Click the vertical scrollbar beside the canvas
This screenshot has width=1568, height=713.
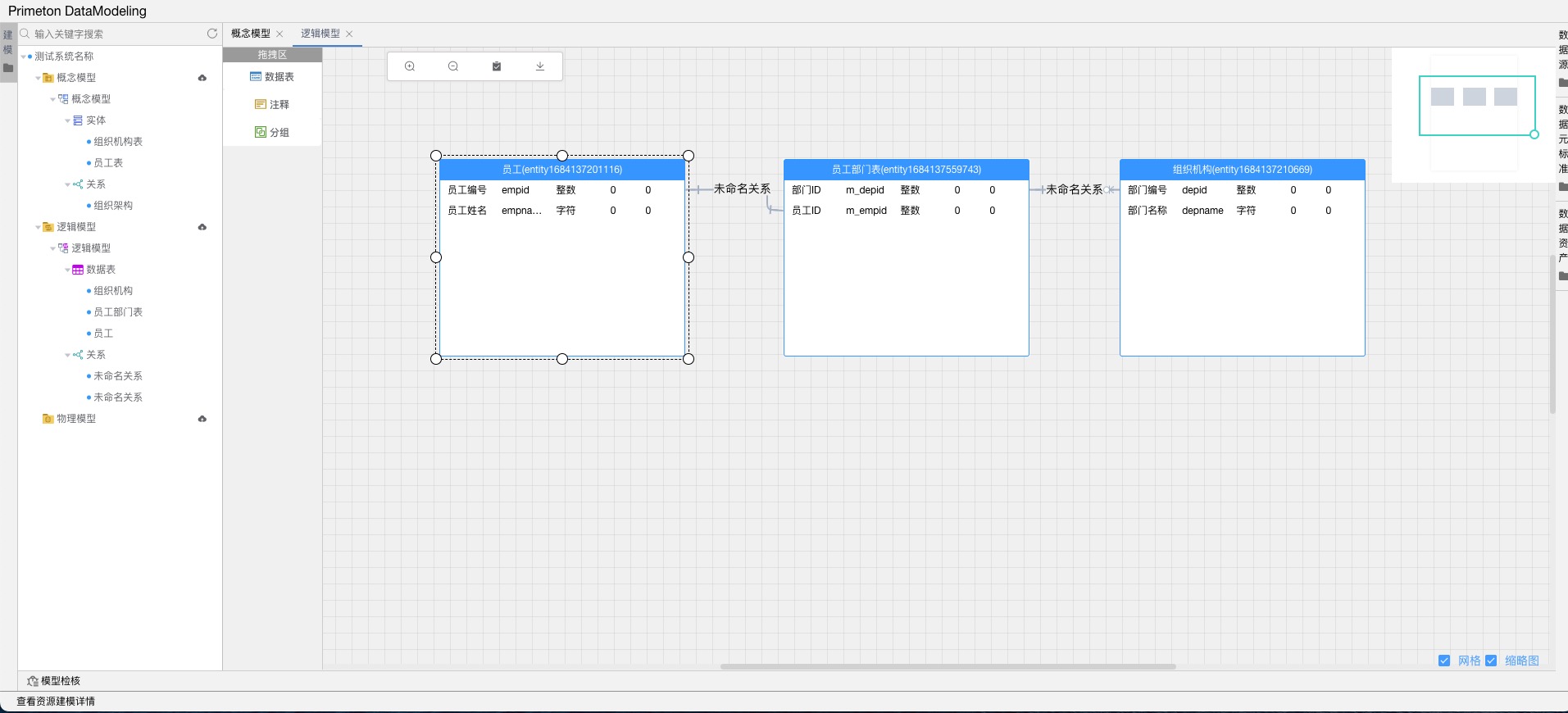click(1552, 334)
